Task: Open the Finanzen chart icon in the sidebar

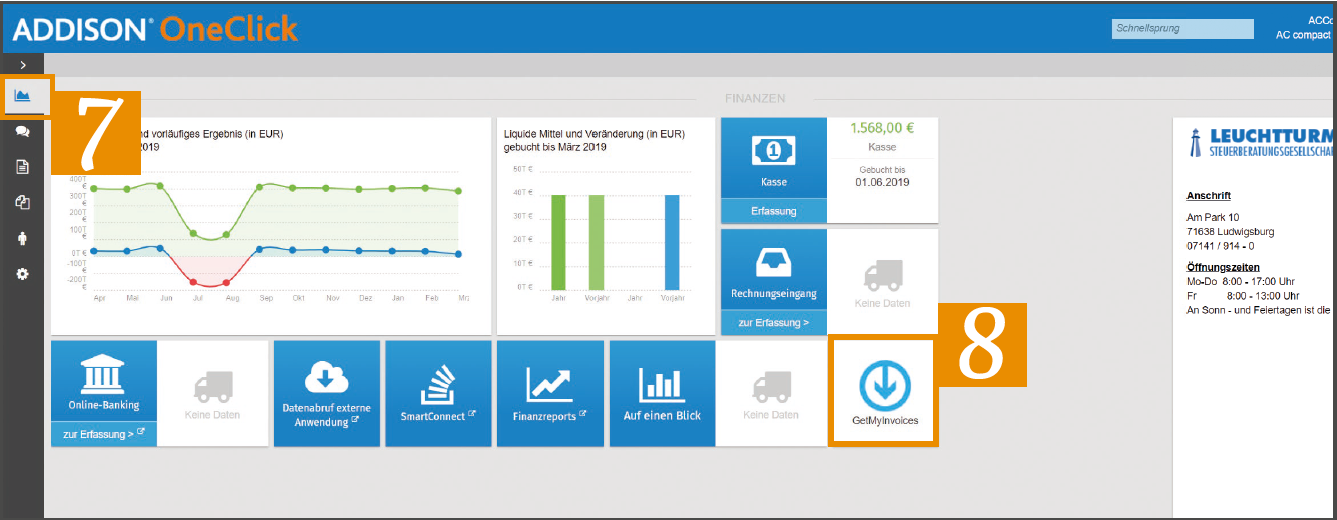Action: [x=22, y=96]
